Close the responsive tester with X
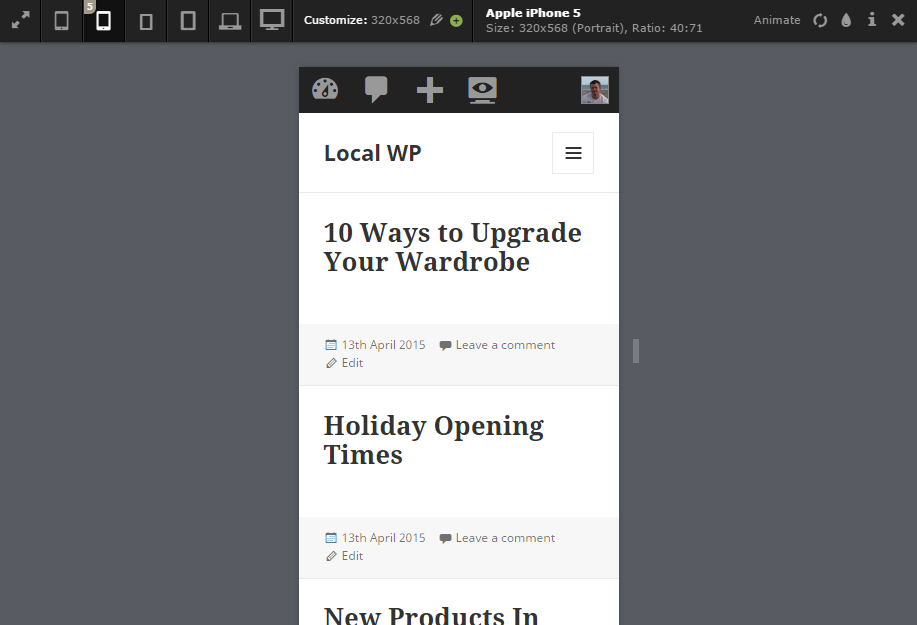 [x=898, y=20]
